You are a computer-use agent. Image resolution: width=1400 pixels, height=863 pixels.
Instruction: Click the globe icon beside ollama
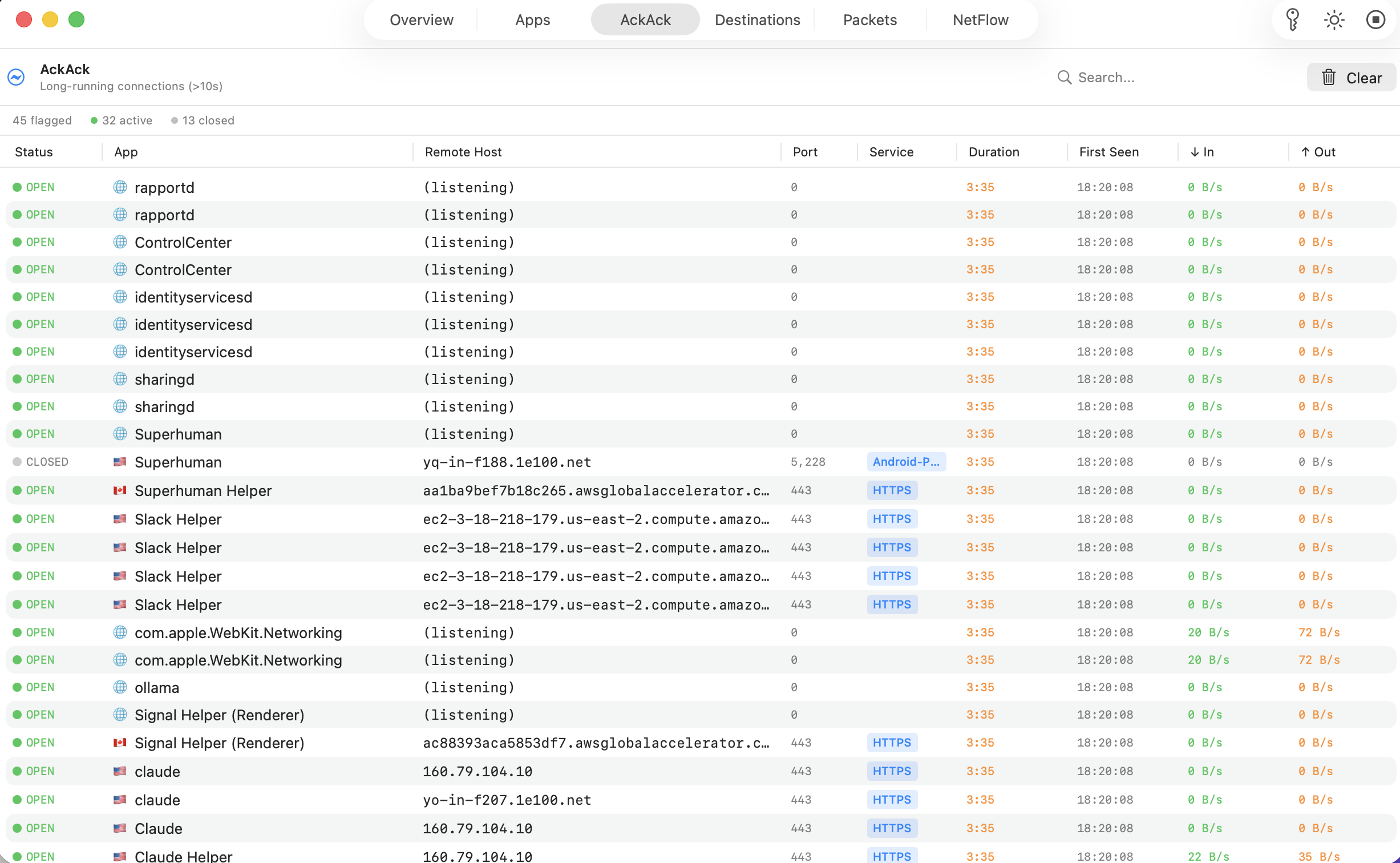(x=120, y=687)
